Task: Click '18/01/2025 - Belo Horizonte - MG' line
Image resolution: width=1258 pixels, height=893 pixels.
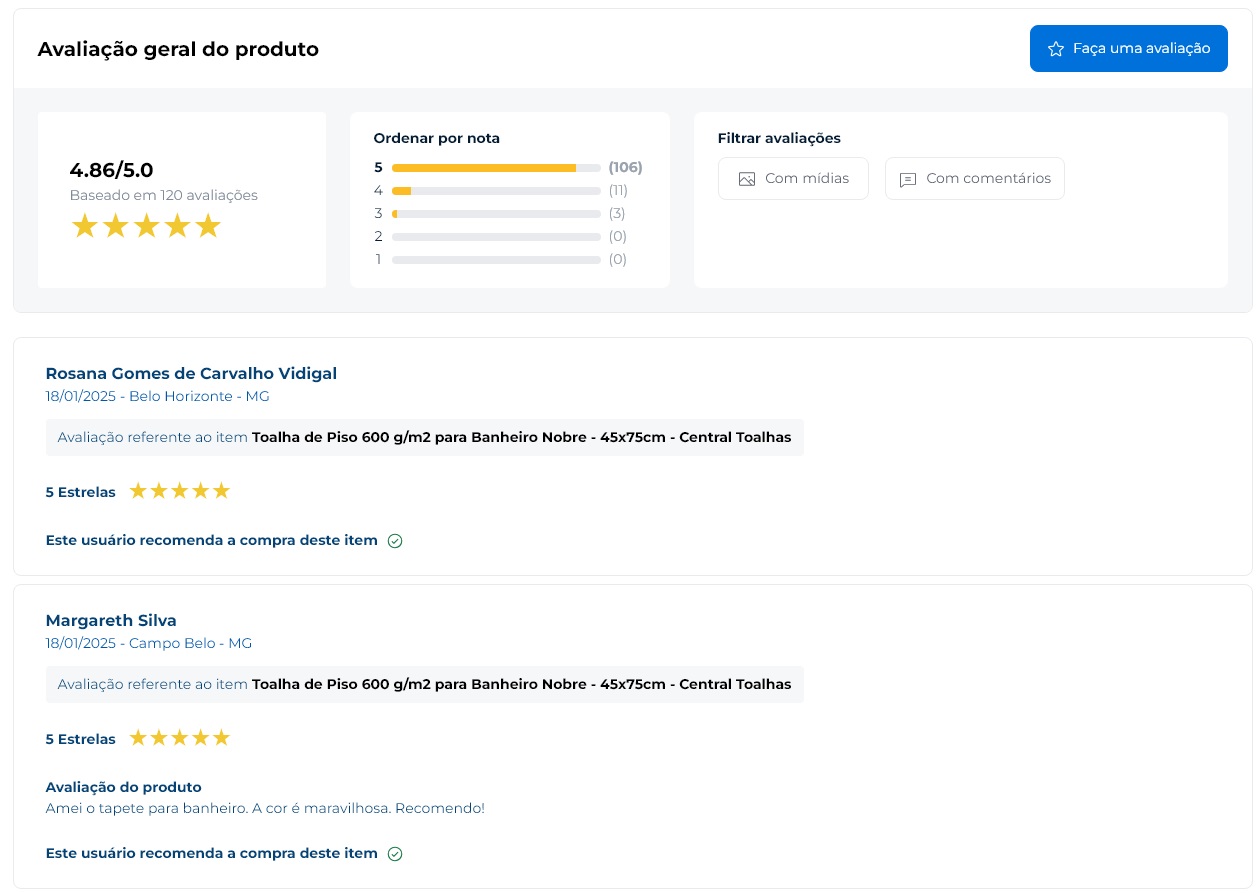Action: [158, 396]
